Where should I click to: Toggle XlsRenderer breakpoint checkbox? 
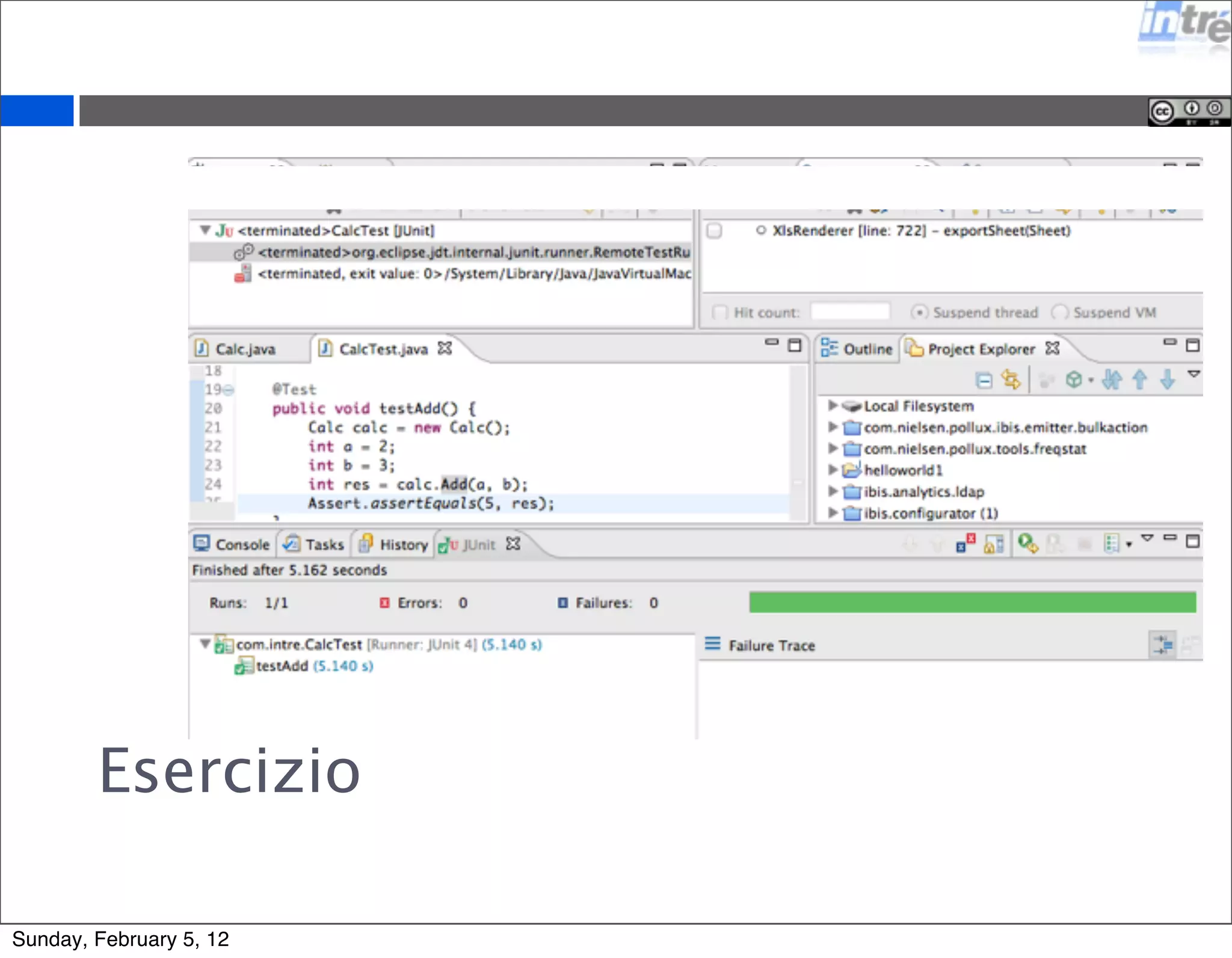pos(714,231)
